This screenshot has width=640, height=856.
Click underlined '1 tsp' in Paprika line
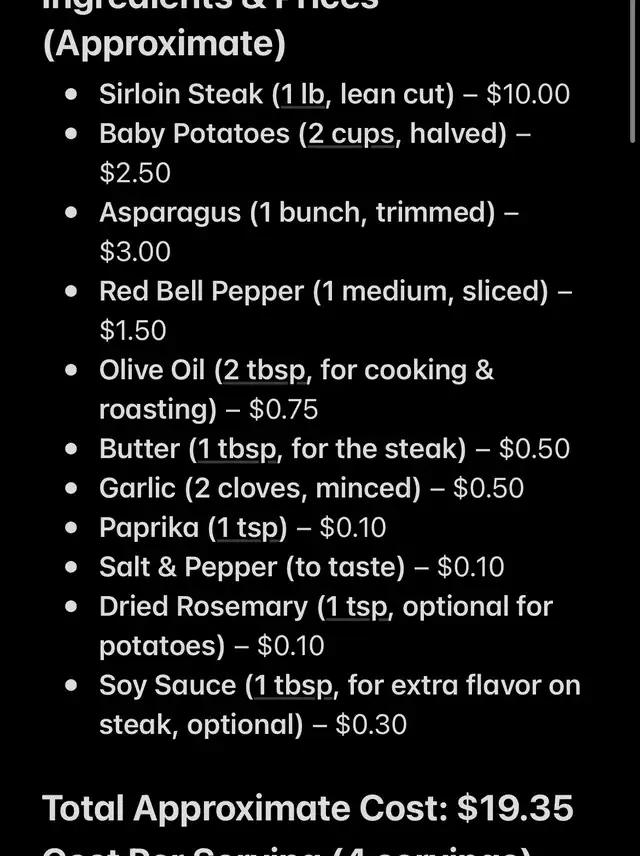(x=248, y=527)
